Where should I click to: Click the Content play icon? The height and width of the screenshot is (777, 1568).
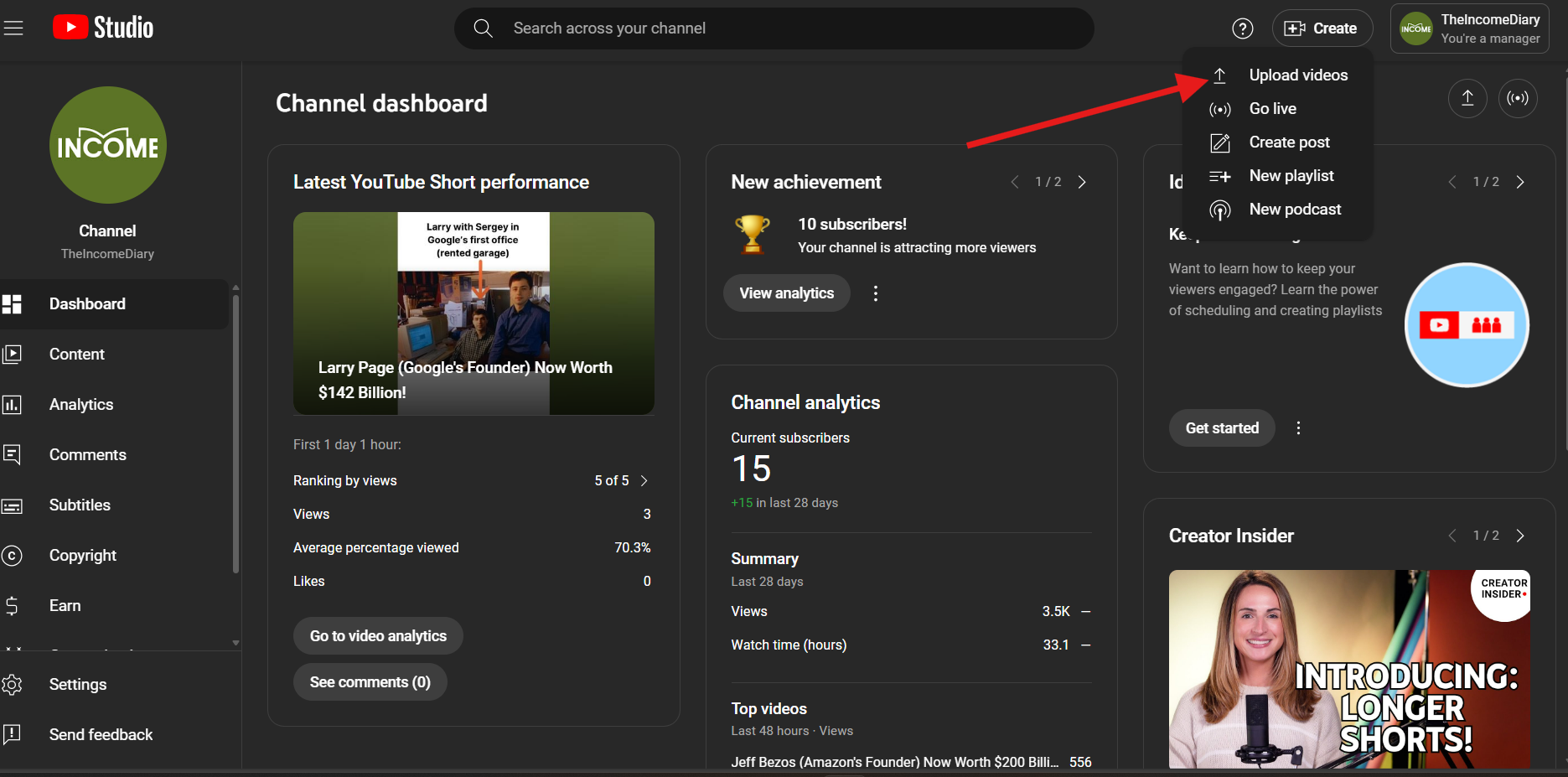pos(12,355)
